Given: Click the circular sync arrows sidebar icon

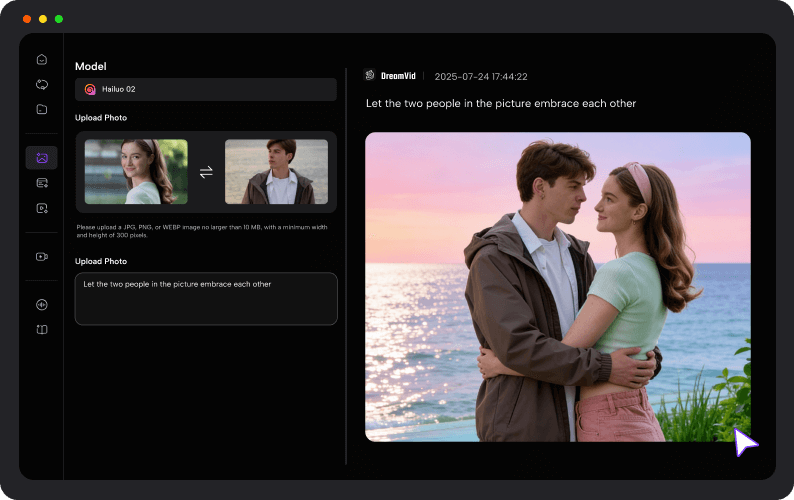Looking at the screenshot, I should (41, 85).
